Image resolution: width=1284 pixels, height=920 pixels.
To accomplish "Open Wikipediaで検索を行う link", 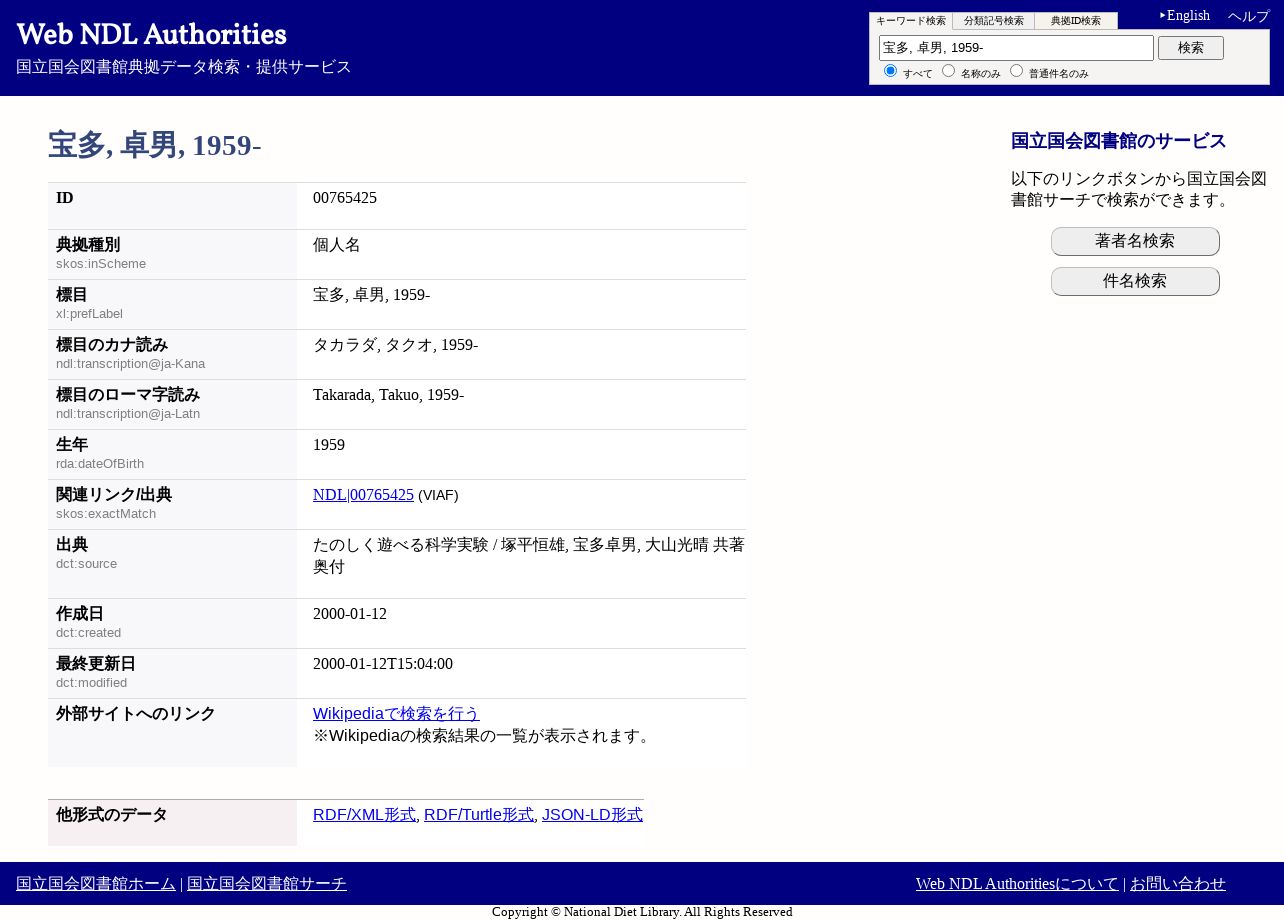I will 396,714.
